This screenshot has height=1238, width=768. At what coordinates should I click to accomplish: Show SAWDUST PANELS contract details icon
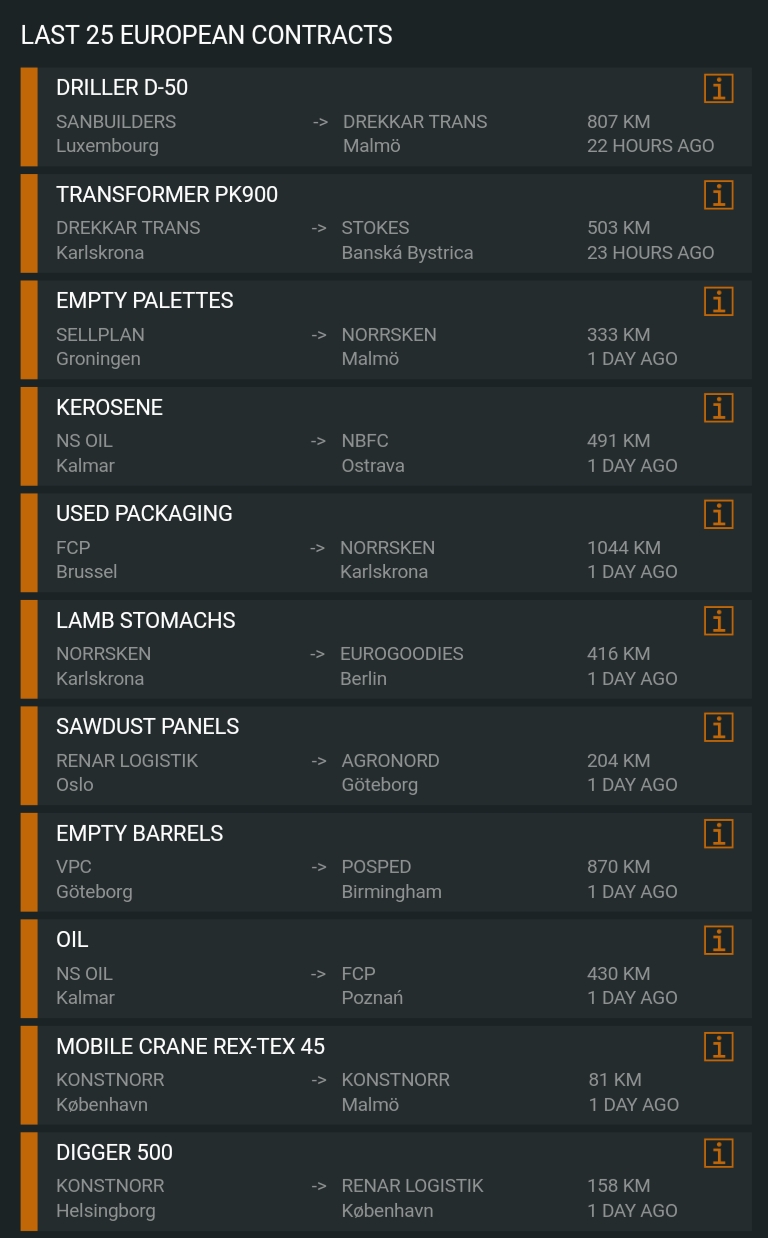[718, 728]
